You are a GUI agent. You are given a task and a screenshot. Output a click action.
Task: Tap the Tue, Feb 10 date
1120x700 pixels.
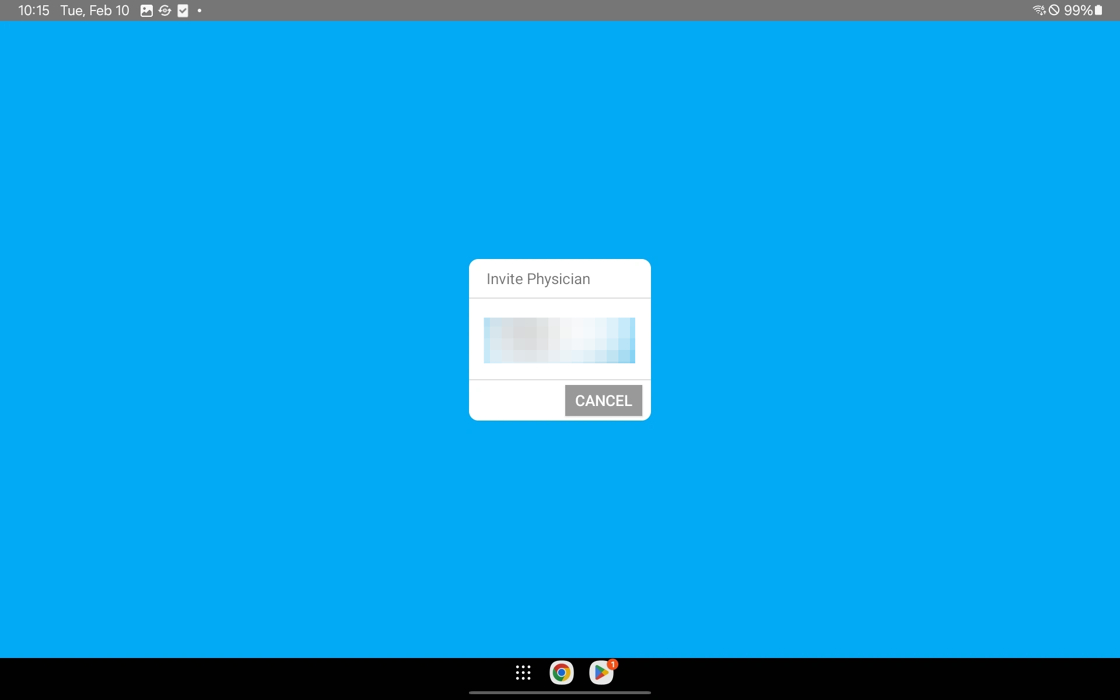click(95, 10)
